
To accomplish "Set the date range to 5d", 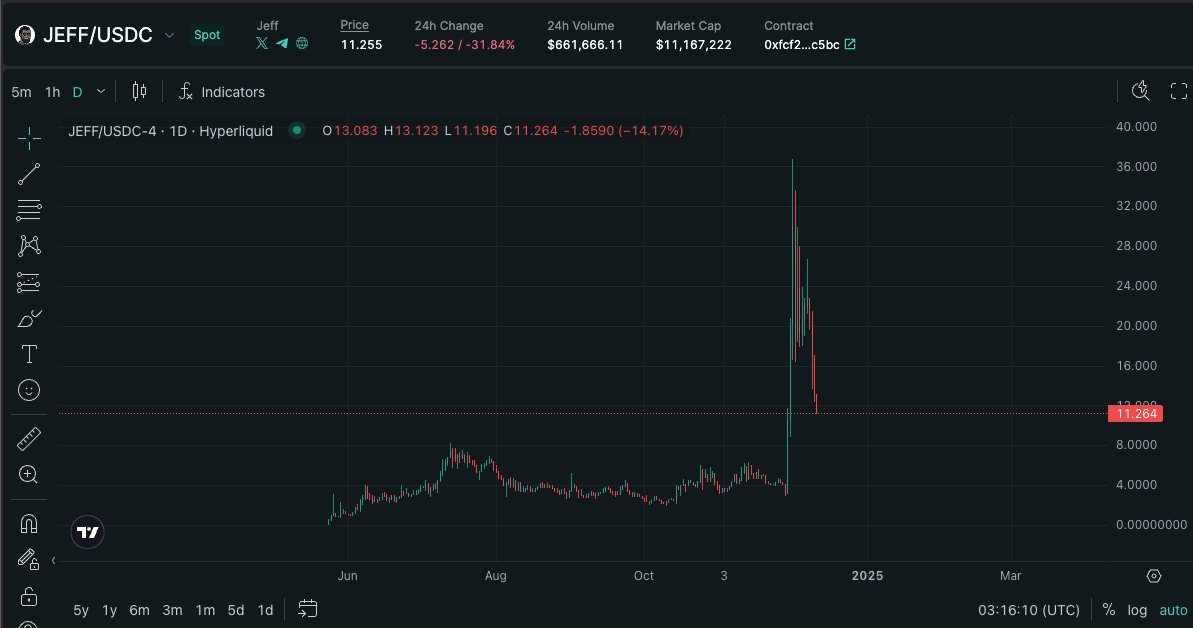I will tap(236, 610).
